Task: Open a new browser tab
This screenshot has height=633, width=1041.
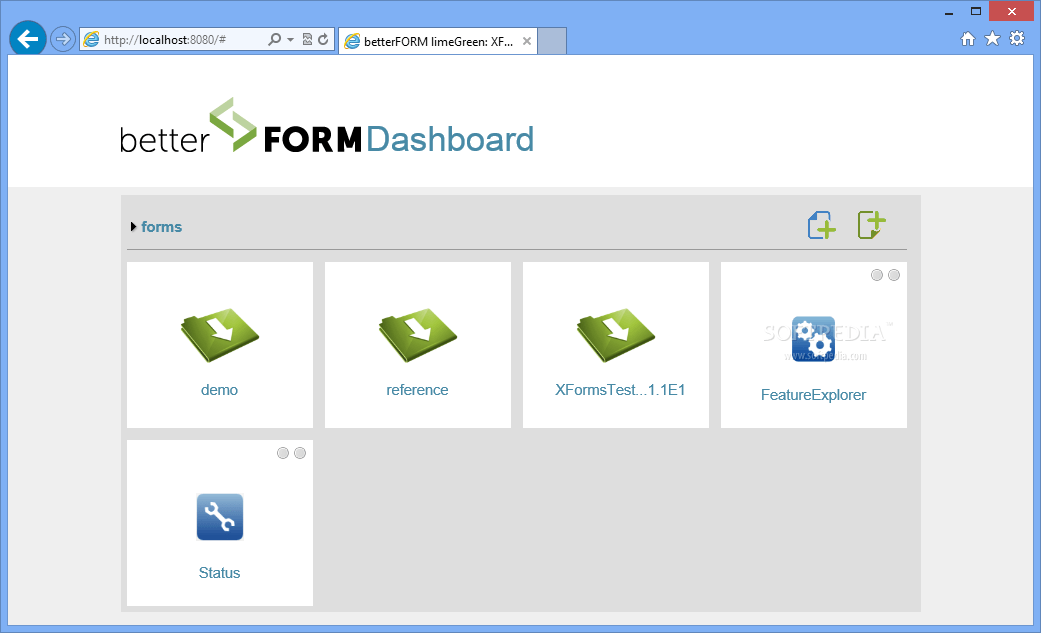Action: 552,41
